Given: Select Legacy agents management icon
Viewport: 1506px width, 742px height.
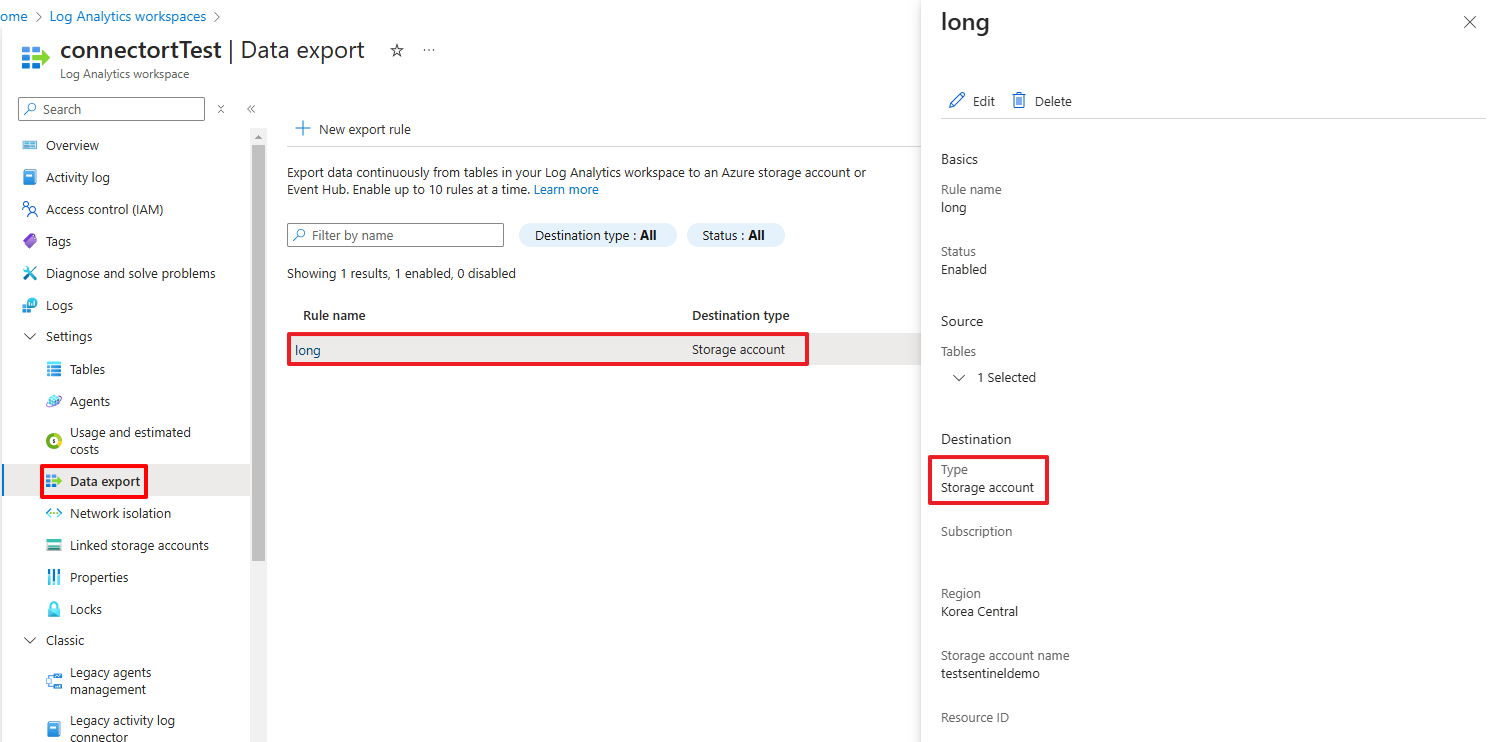Looking at the screenshot, I should (x=54, y=681).
